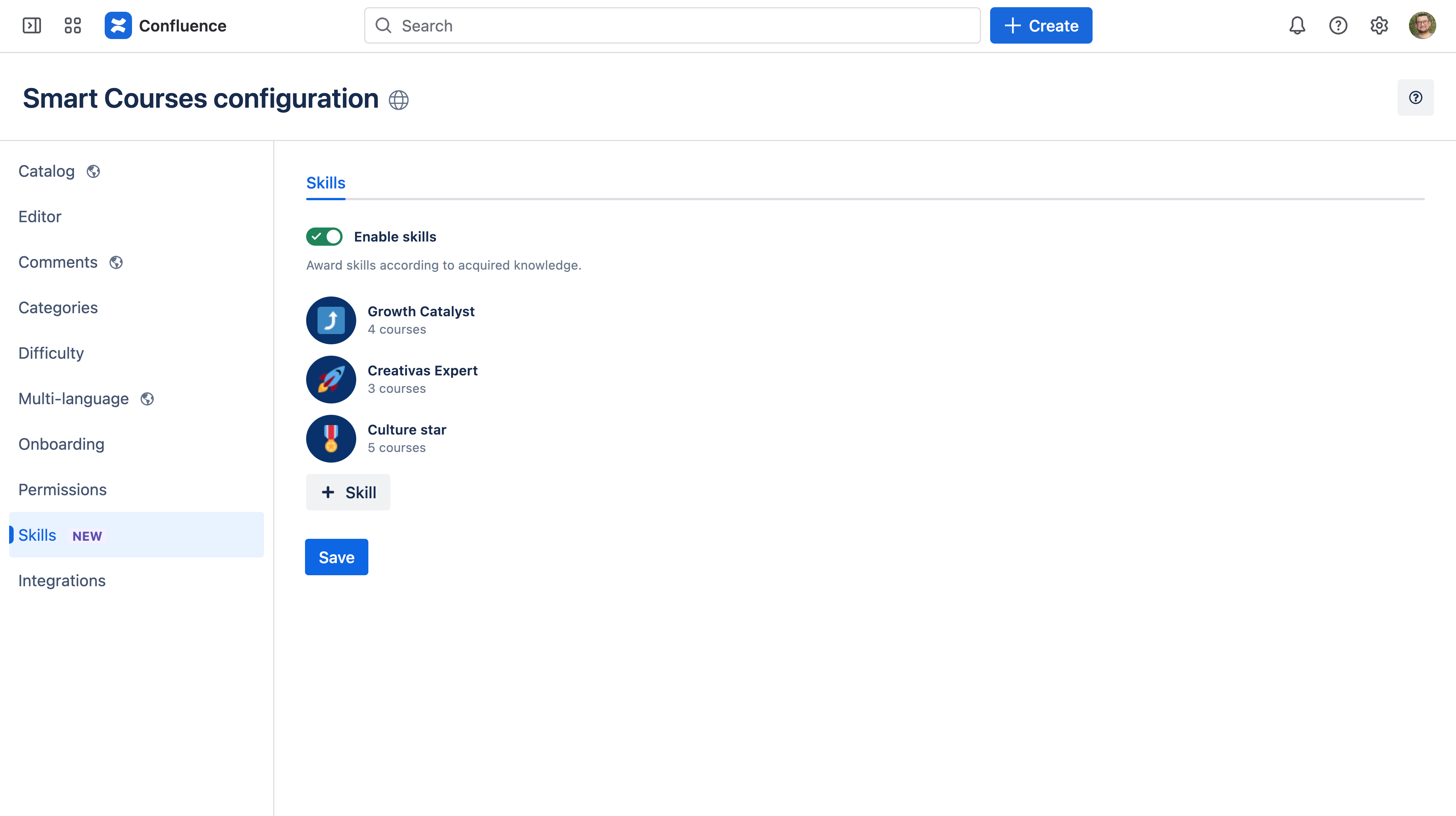
Task: Click the globe icon beside page title
Action: click(398, 100)
